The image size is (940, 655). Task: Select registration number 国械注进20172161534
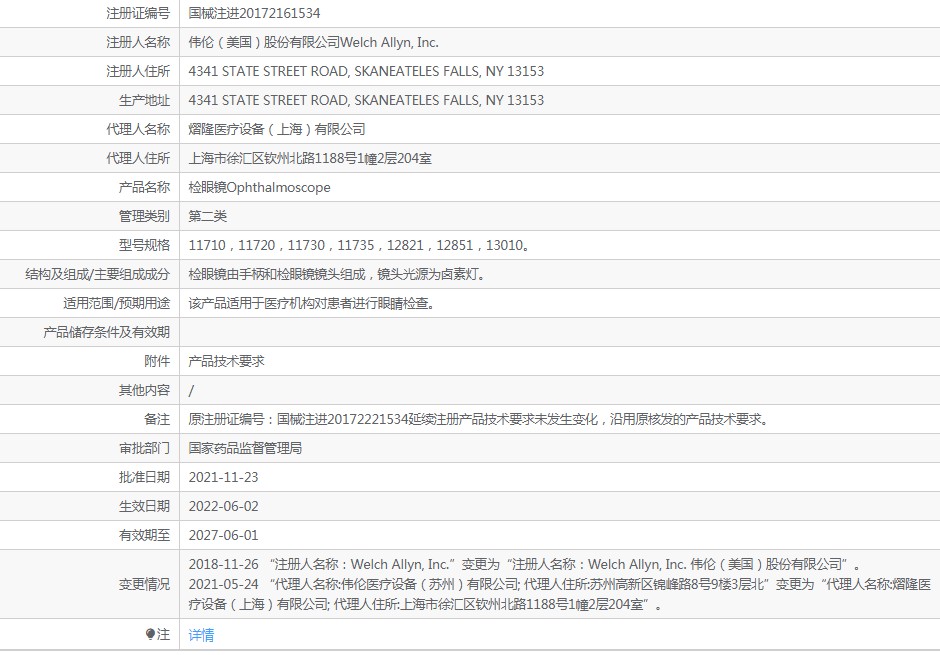[x=254, y=13]
